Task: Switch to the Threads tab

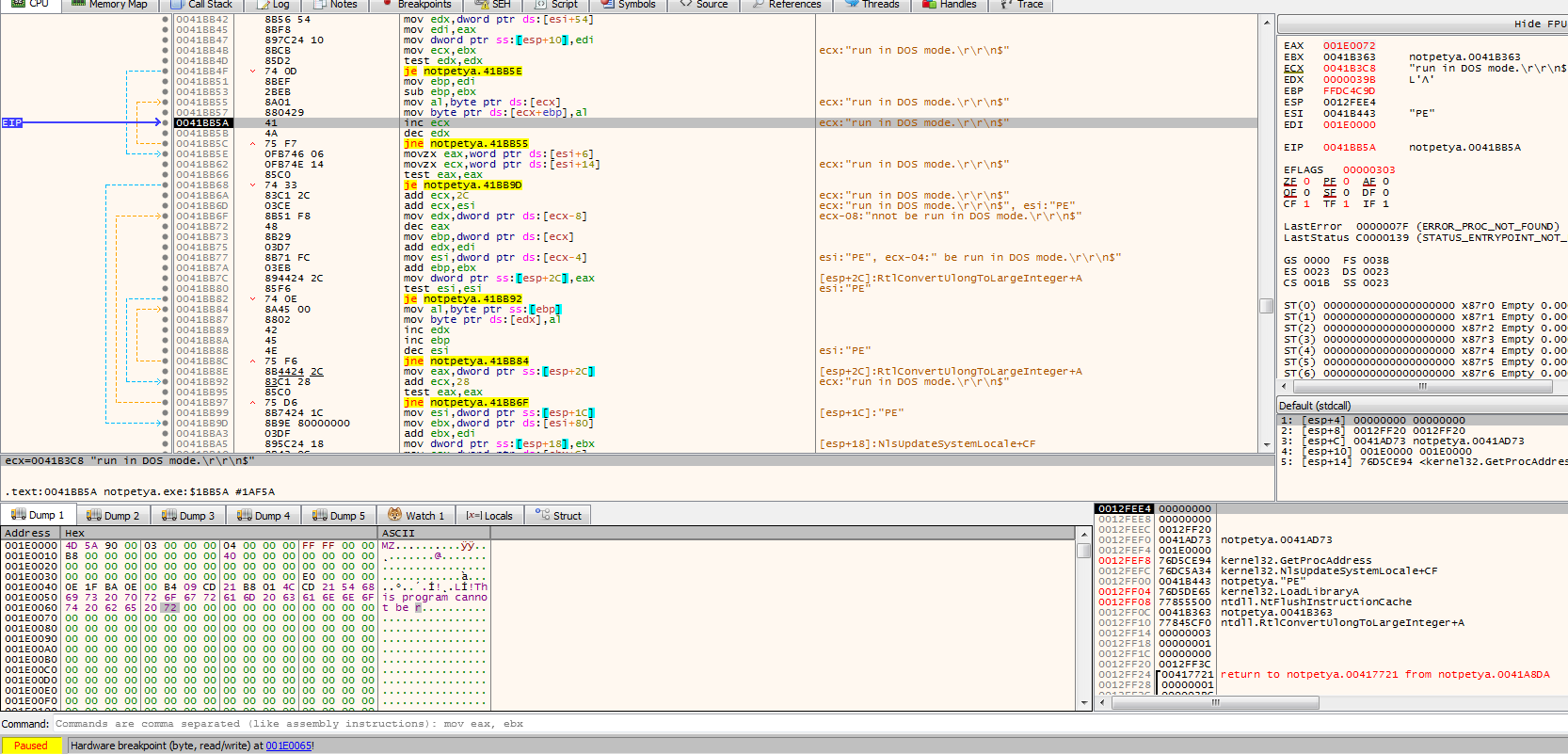Action: point(872,5)
